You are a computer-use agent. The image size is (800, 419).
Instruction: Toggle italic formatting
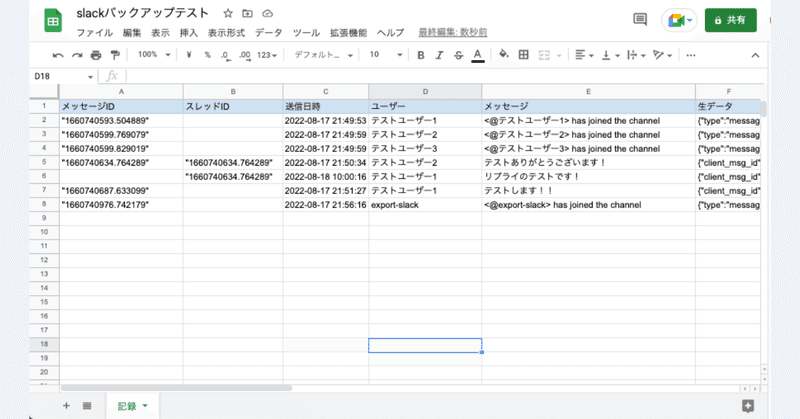439,55
